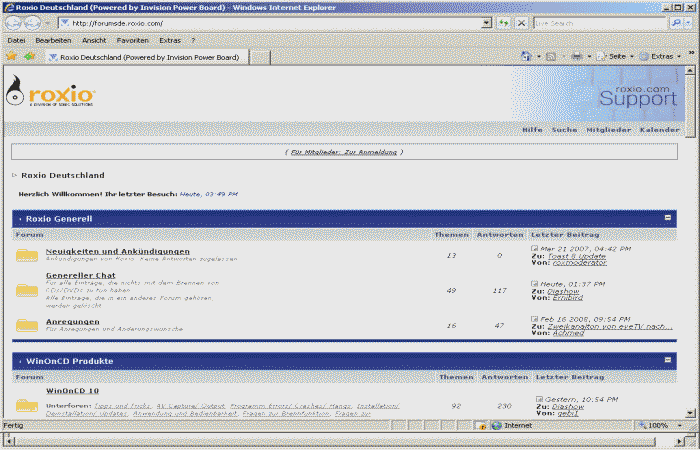Viewport: 700px width, 450px height.
Task: Click the Print icon in the command bar
Action: 577,57
